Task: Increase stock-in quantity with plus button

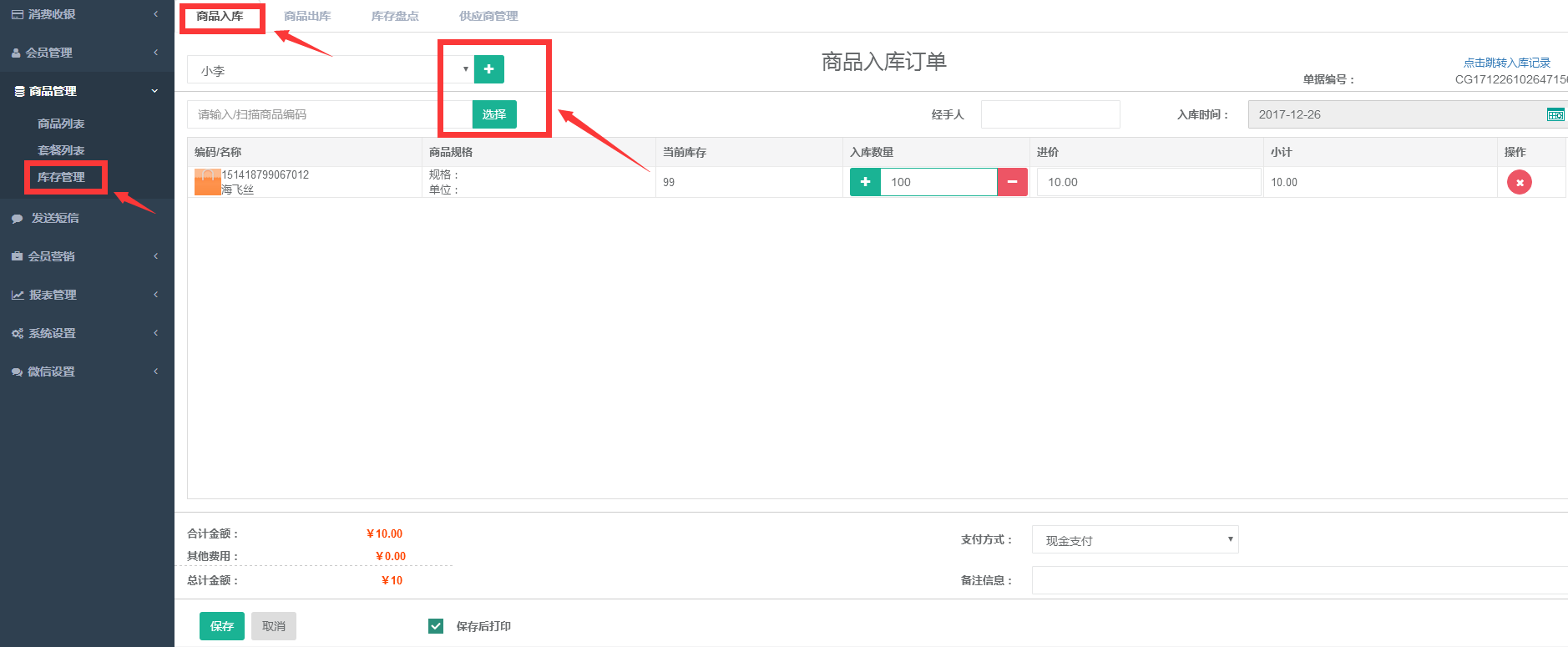Action: [865, 182]
